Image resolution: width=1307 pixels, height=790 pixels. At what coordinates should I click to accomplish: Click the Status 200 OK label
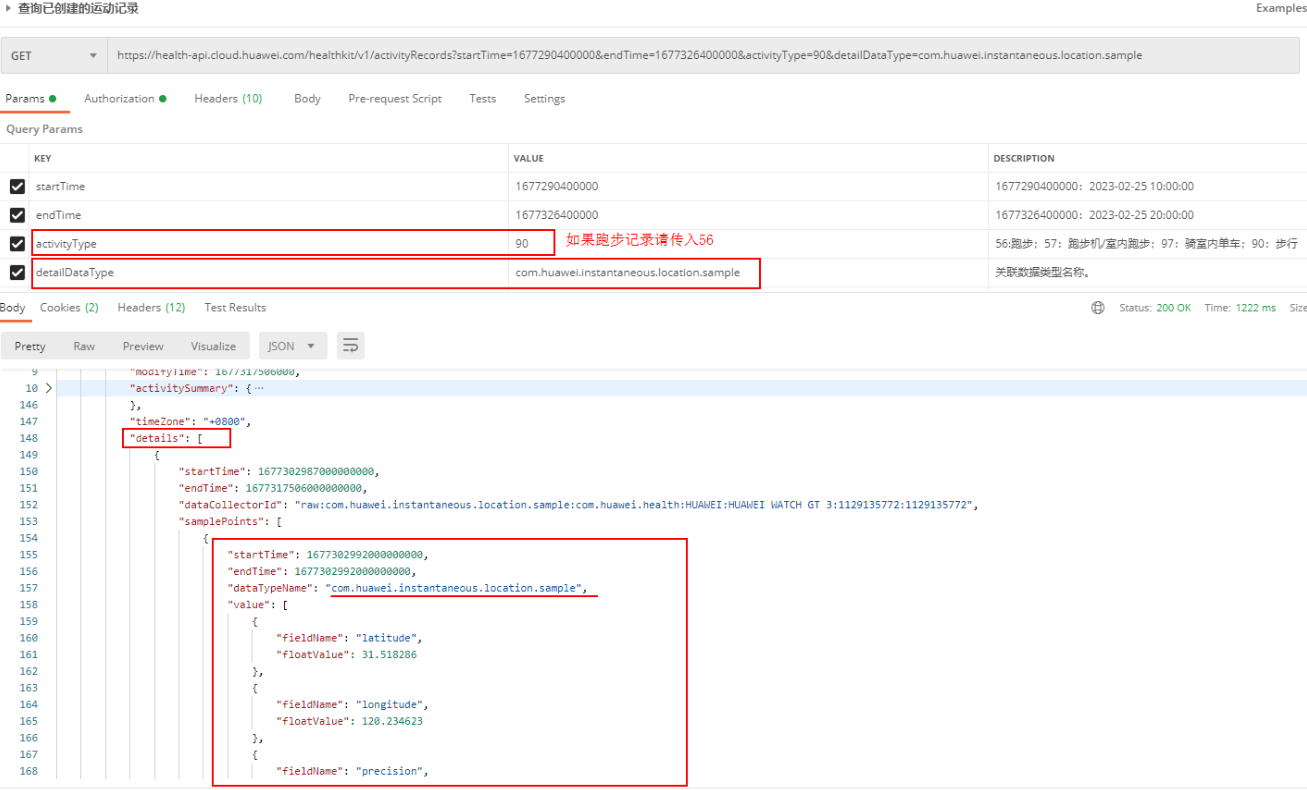pos(1155,308)
